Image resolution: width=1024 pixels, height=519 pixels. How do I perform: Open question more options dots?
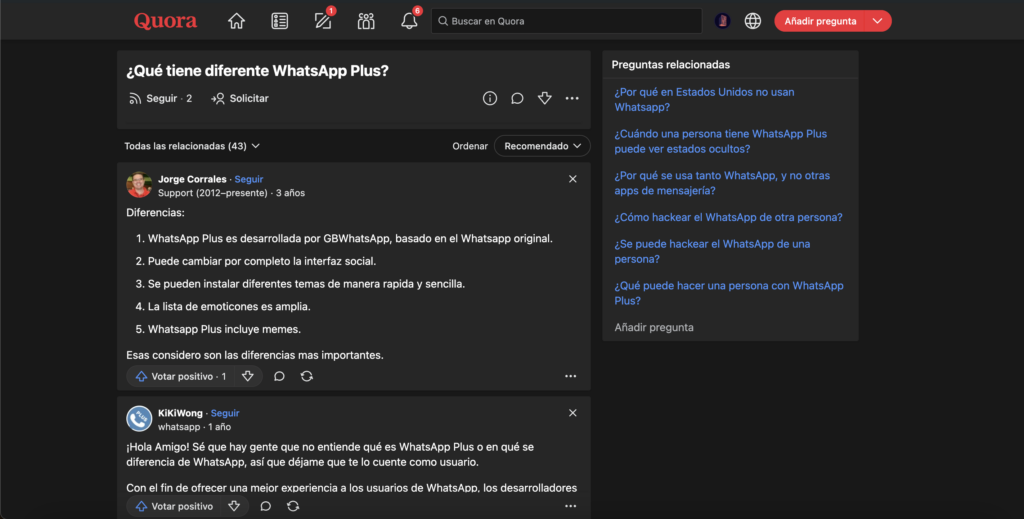572,98
